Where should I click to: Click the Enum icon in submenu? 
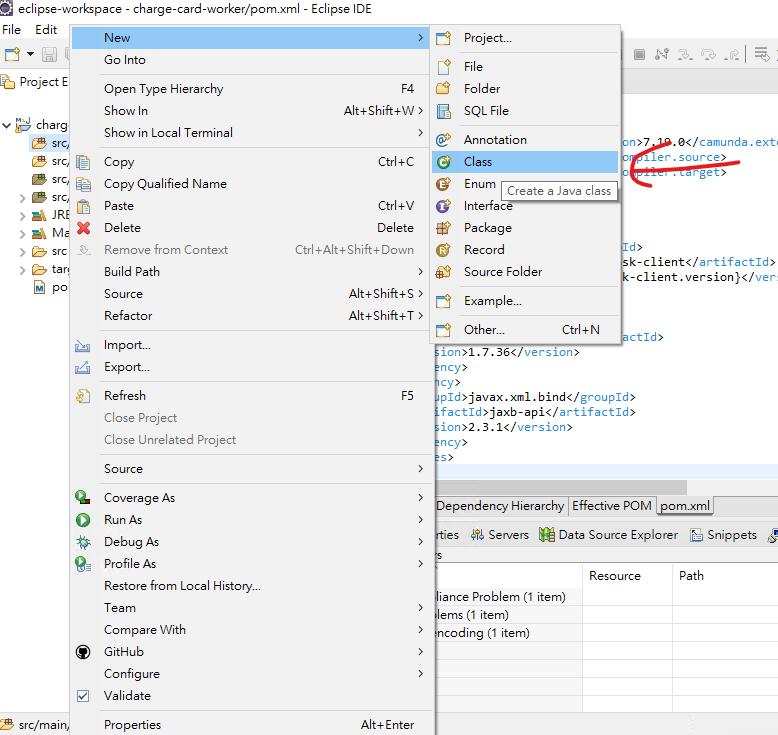coord(443,184)
